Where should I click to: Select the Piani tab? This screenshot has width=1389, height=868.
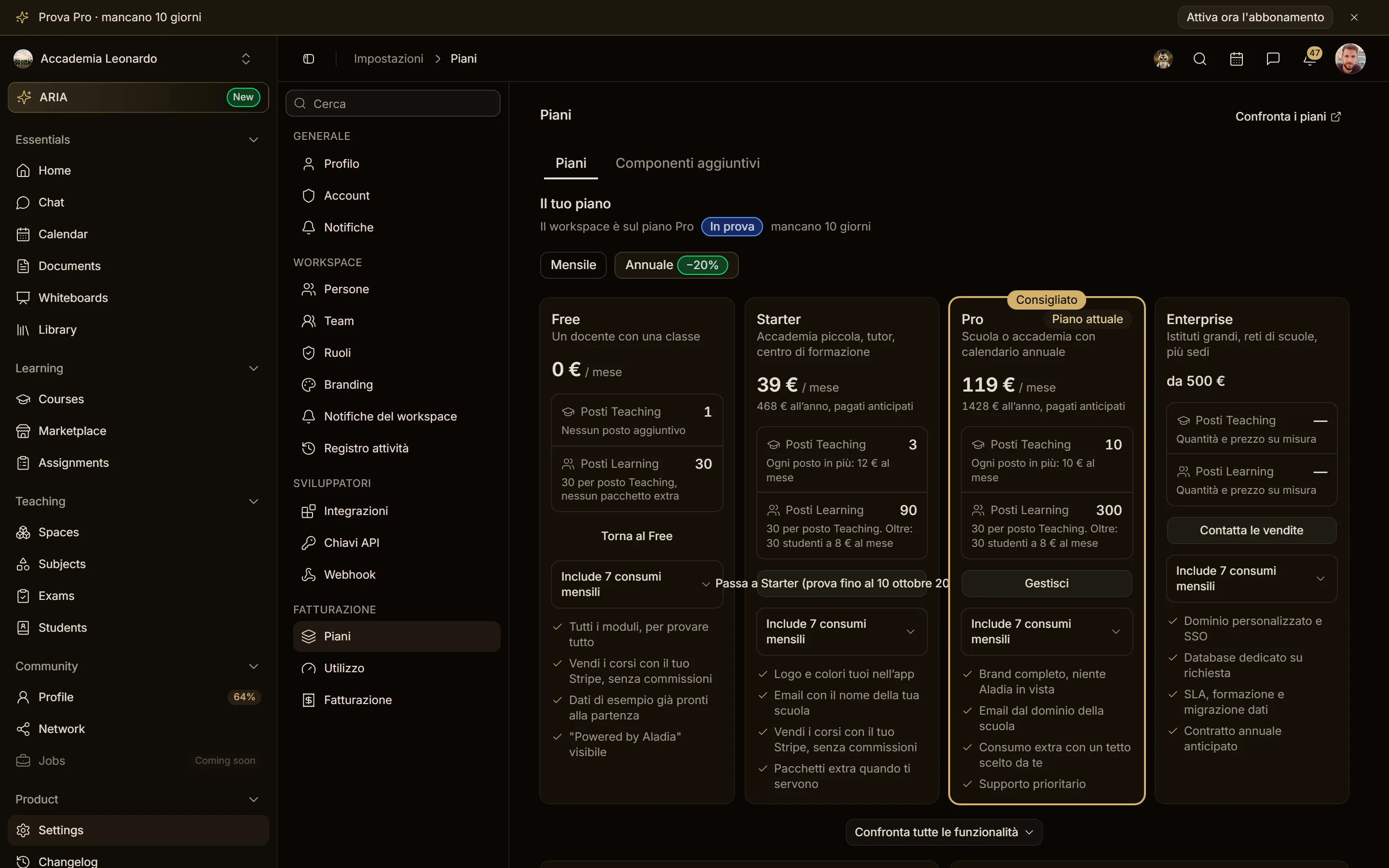(x=571, y=163)
